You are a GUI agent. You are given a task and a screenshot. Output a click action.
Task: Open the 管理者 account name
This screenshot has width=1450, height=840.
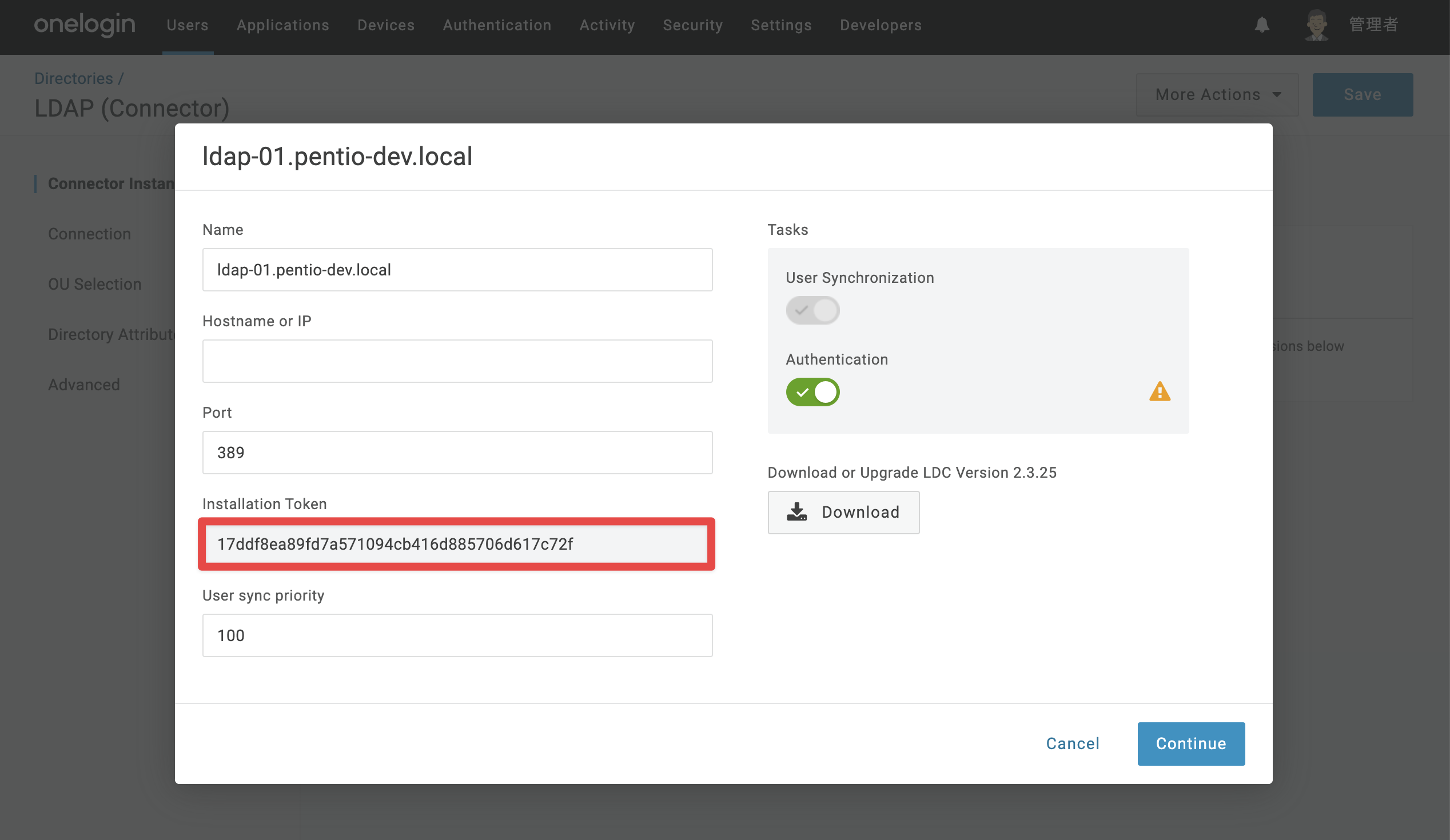[x=1373, y=25]
